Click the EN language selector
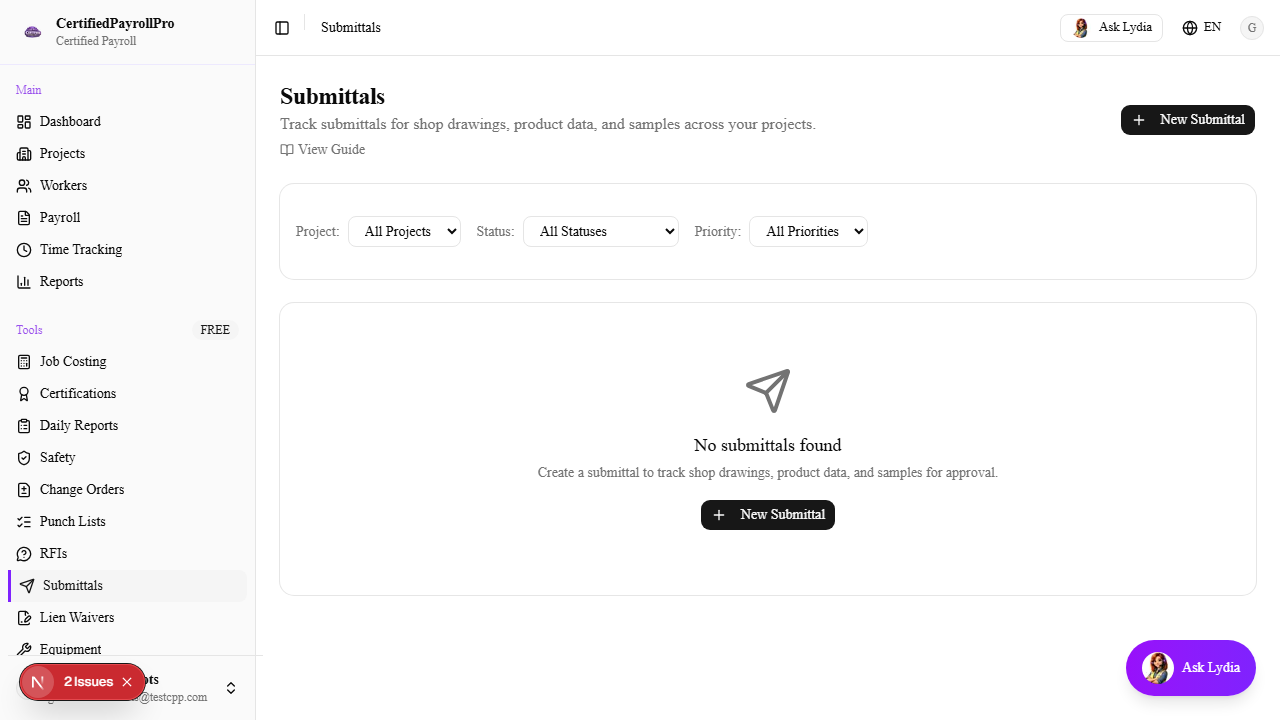This screenshot has height=720, width=1280. [1201, 27]
